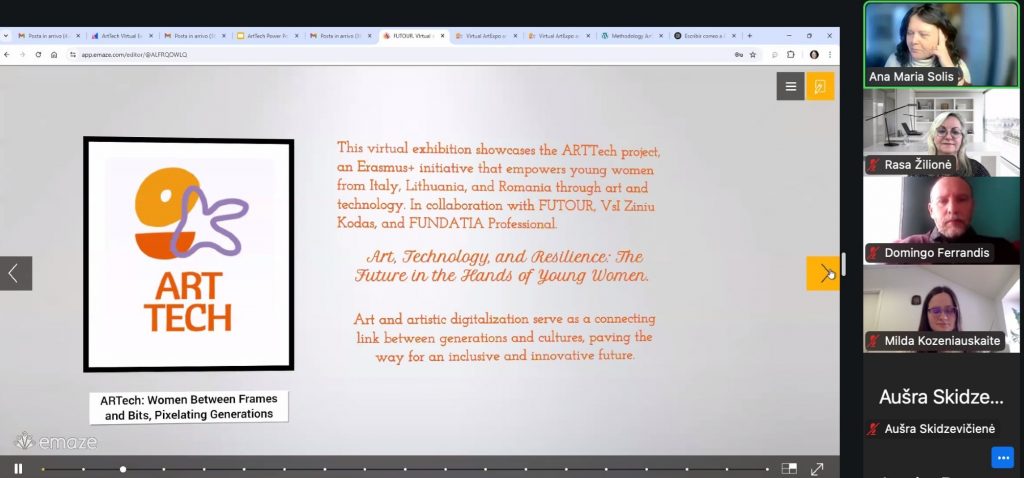Click the paragraph starting This virtual exhibition showcases
1024x478 pixels.
click(x=499, y=185)
